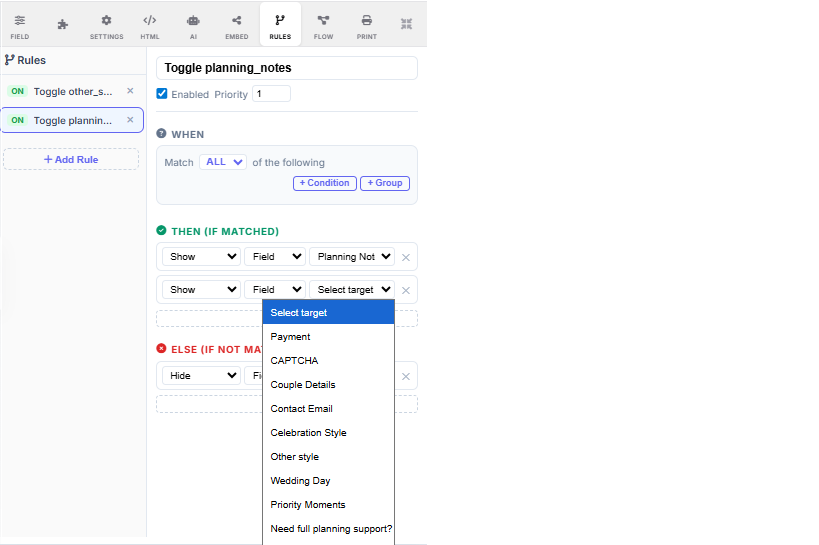This screenshot has height=545, width=819.
Task: Open the Flow tab
Action: (x=323, y=26)
